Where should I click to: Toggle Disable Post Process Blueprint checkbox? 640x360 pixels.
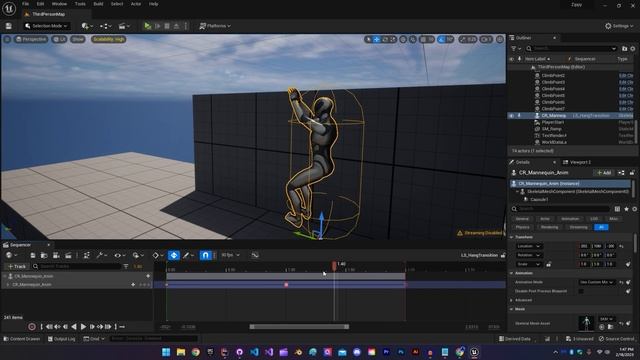coord(581,291)
